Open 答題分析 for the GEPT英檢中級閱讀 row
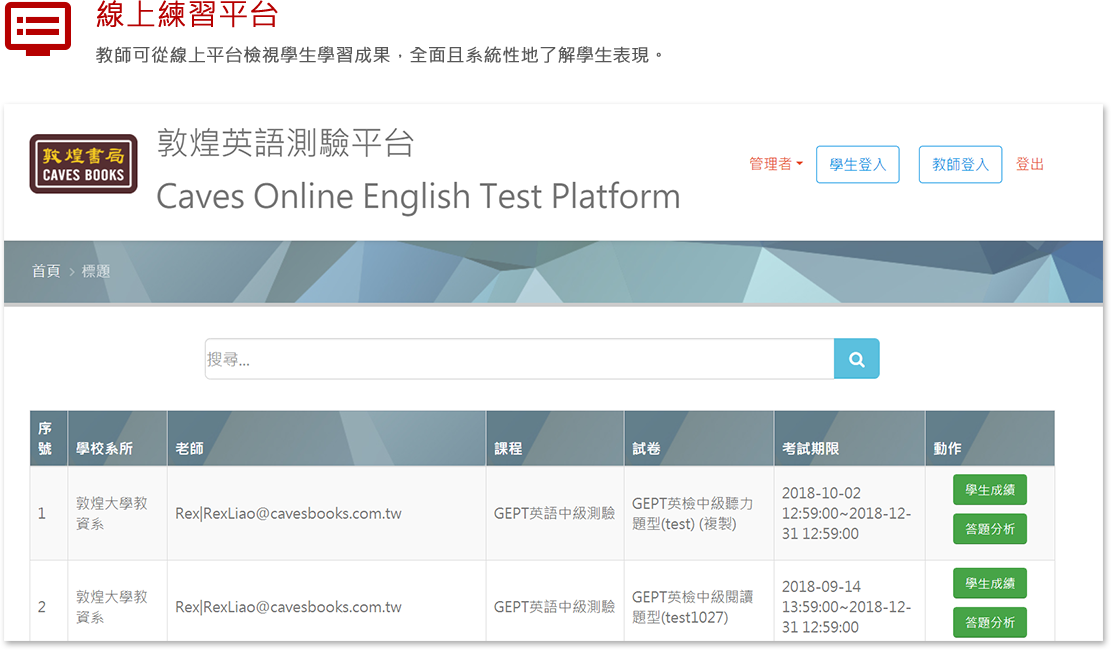 pyautogui.click(x=990, y=622)
